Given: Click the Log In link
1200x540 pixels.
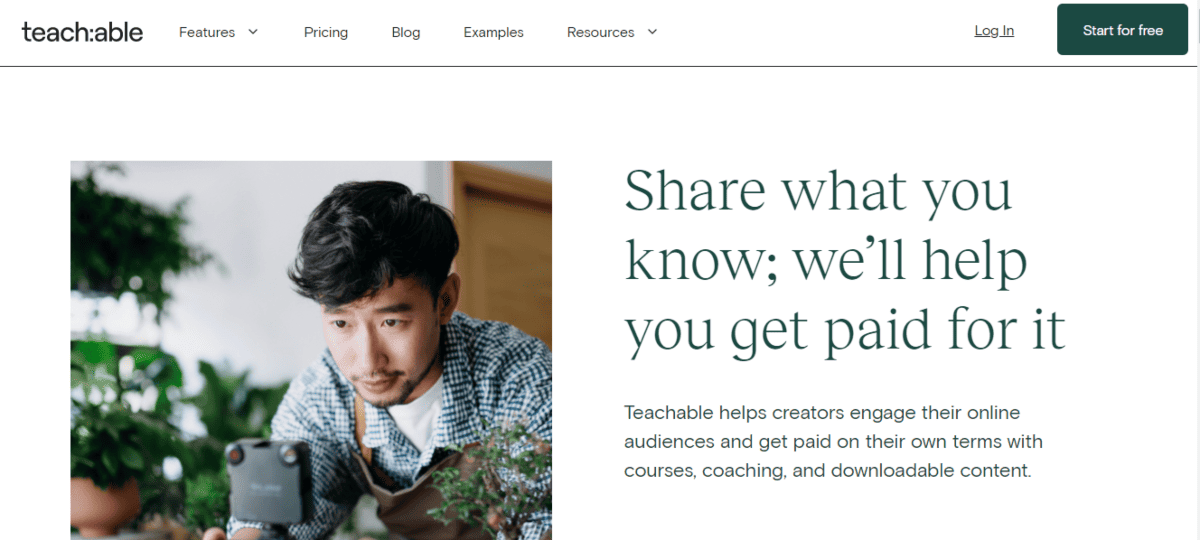Looking at the screenshot, I should tap(994, 31).
